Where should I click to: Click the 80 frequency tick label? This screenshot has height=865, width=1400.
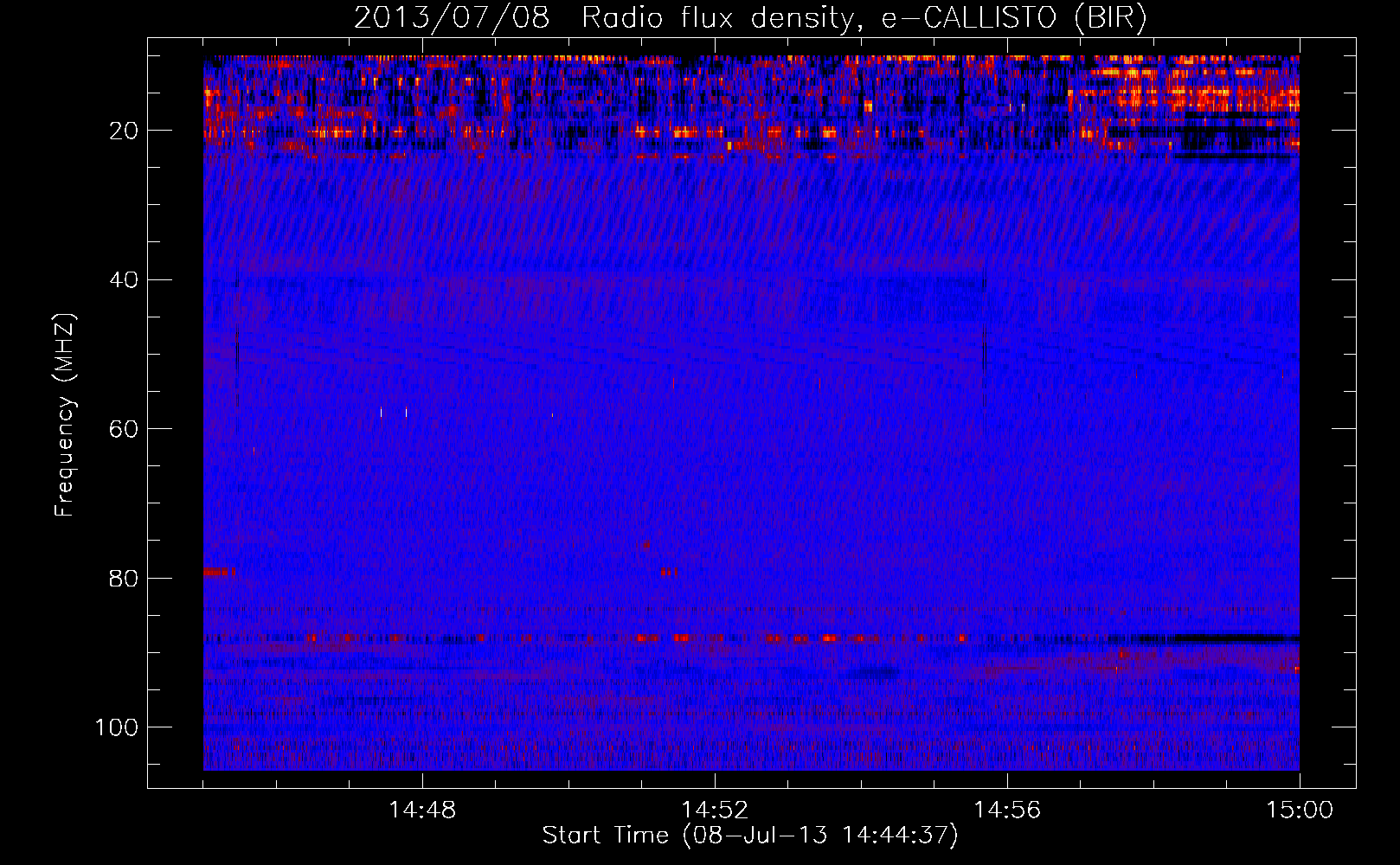pos(125,578)
